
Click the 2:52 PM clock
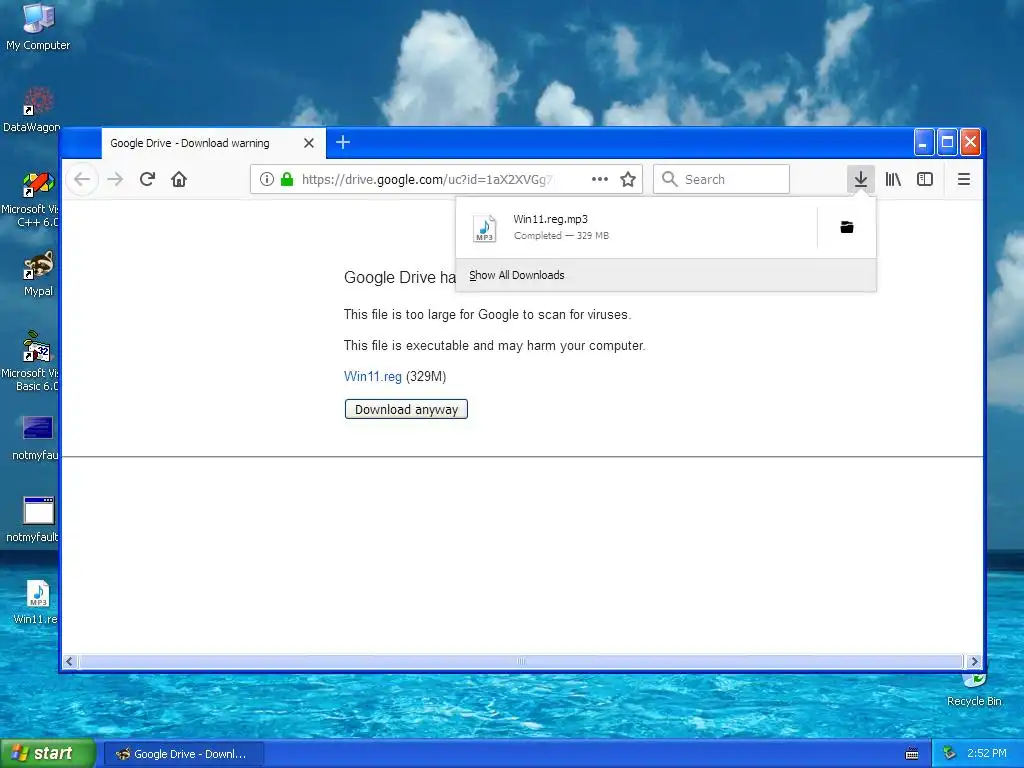click(x=986, y=754)
